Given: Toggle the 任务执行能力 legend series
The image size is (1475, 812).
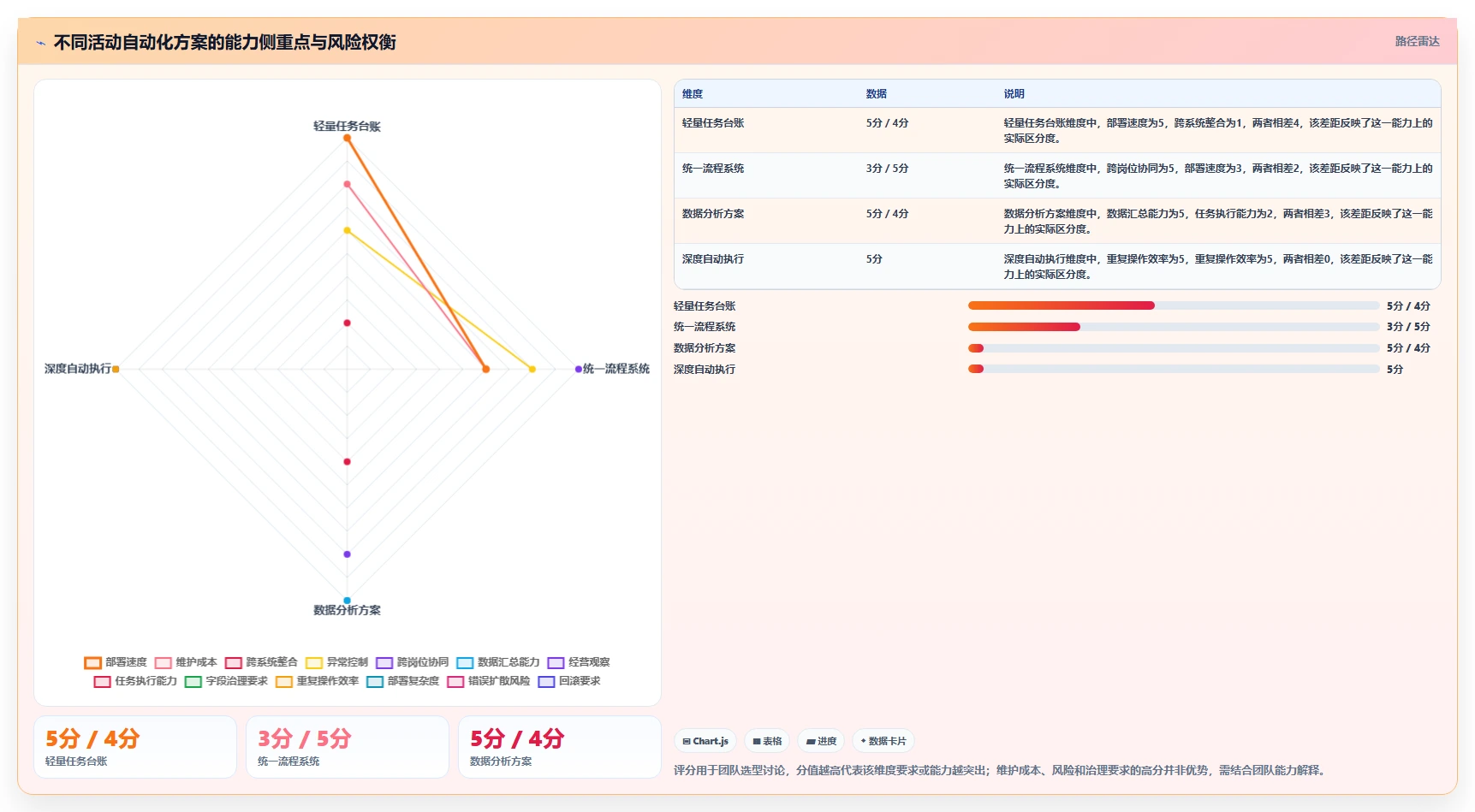Looking at the screenshot, I should tap(135, 681).
